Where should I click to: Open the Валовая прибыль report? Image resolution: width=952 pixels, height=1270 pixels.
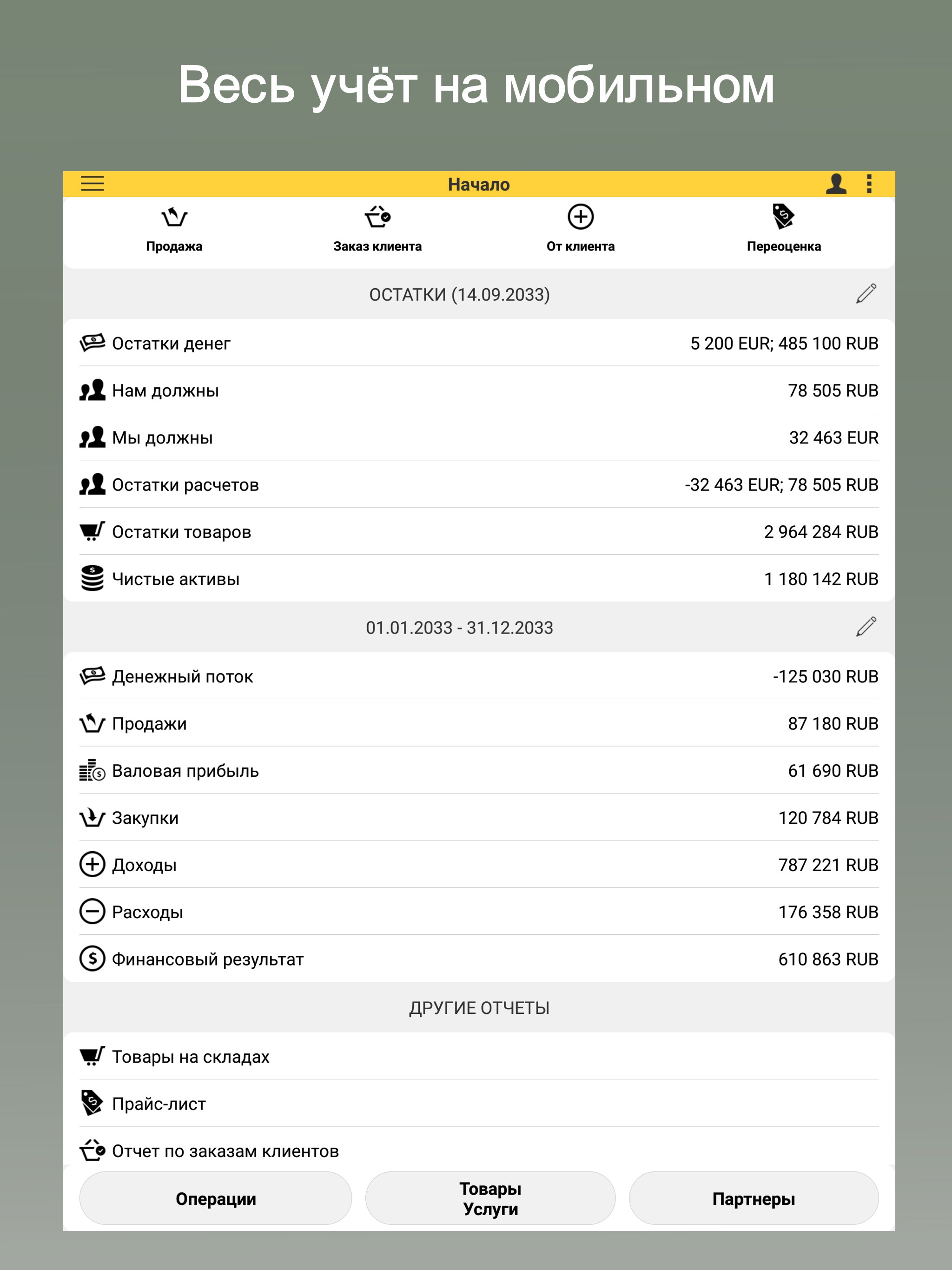(479, 770)
